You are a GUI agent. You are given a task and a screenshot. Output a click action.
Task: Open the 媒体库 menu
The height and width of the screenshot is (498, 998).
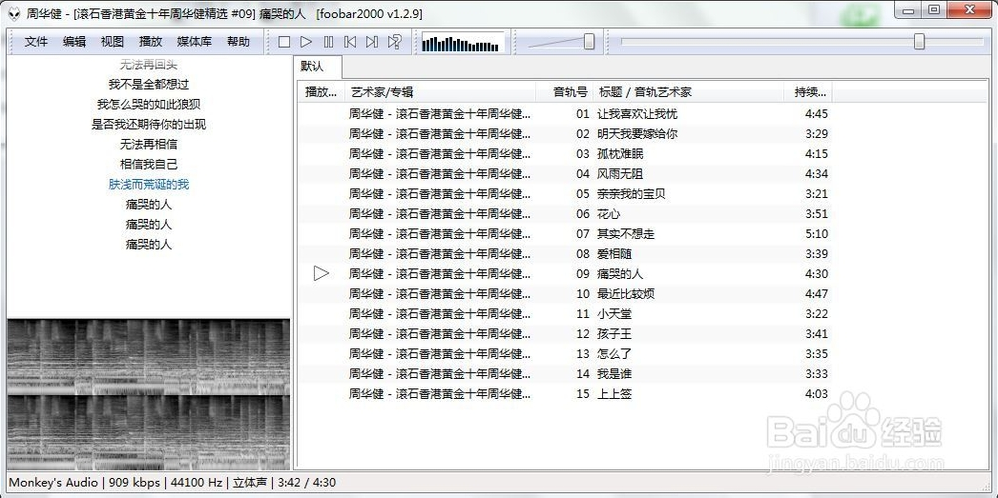point(194,42)
